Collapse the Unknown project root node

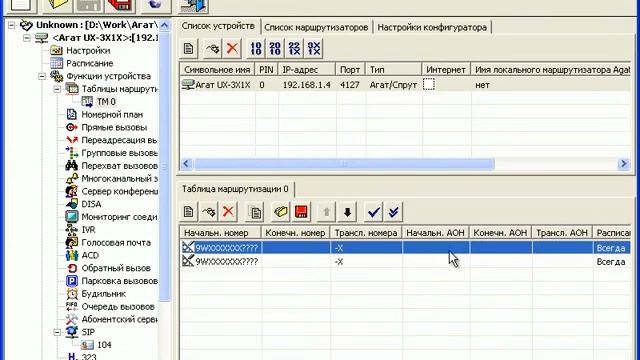click(x=12, y=25)
